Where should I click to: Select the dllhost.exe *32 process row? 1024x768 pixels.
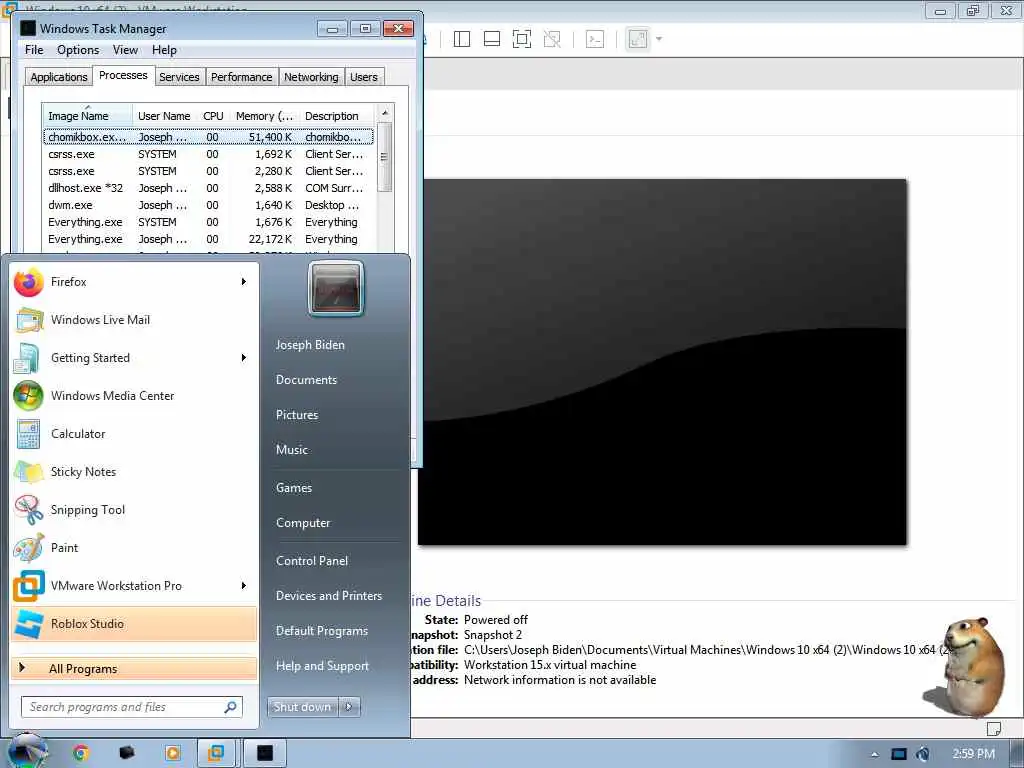[208, 188]
